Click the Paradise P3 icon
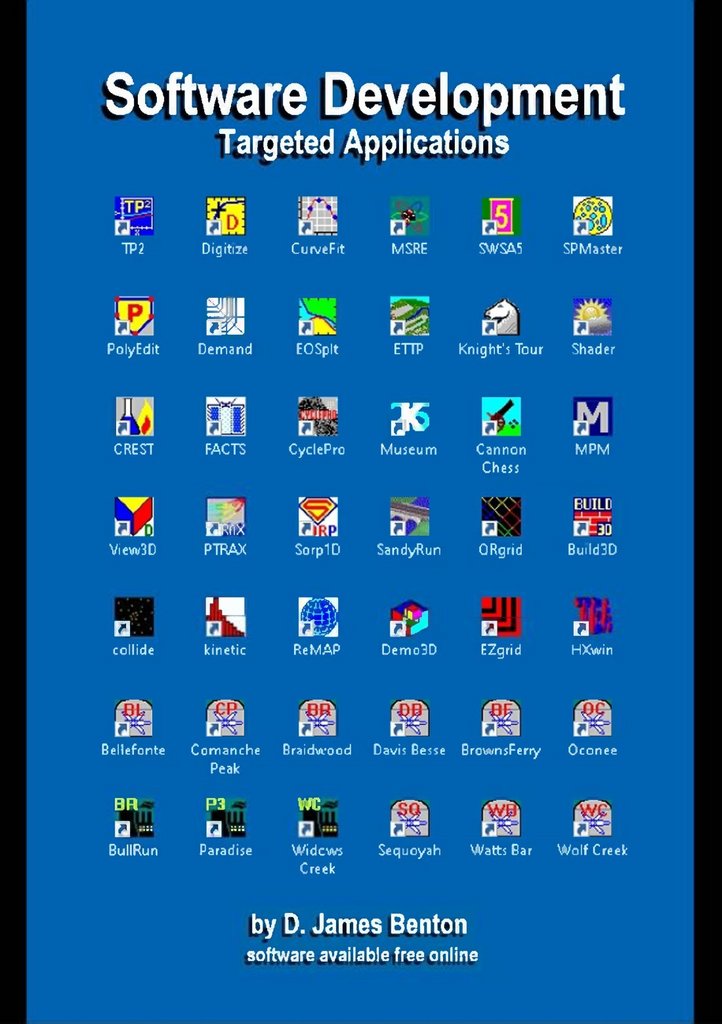 tap(225, 817)
